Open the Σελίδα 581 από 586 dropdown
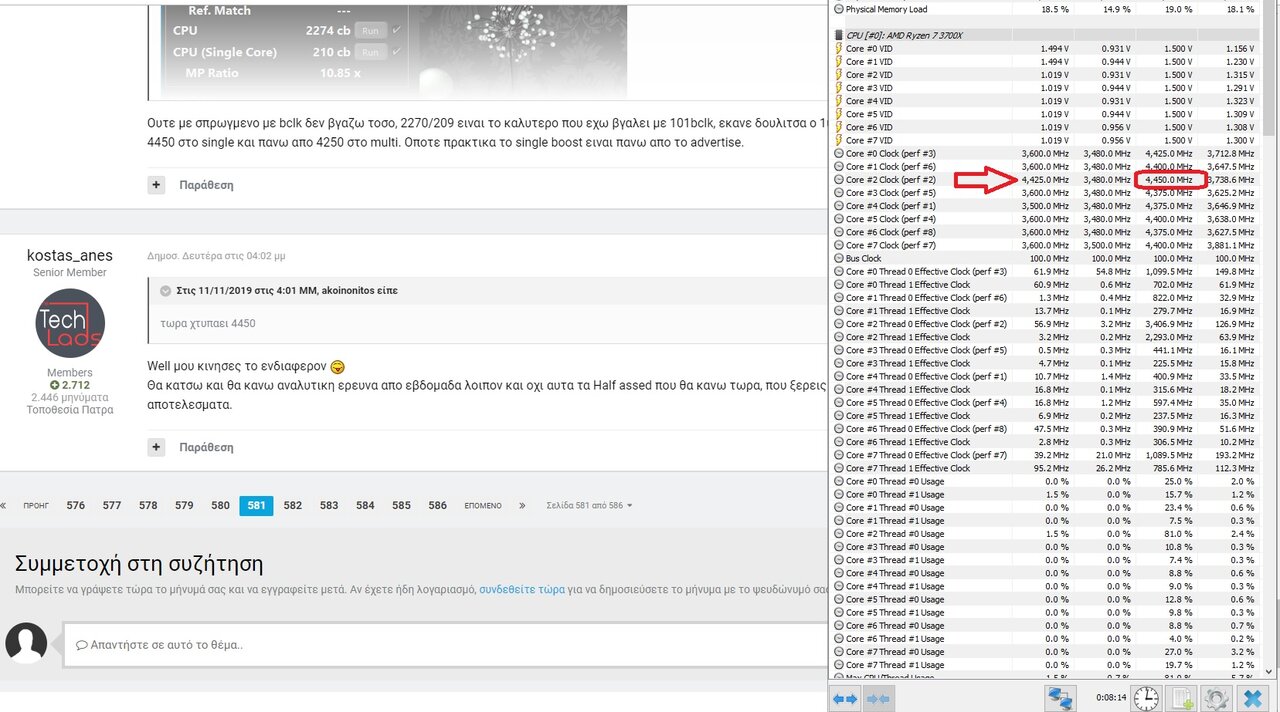This screenshot has width=1280, height=712. tap(589, 506)
